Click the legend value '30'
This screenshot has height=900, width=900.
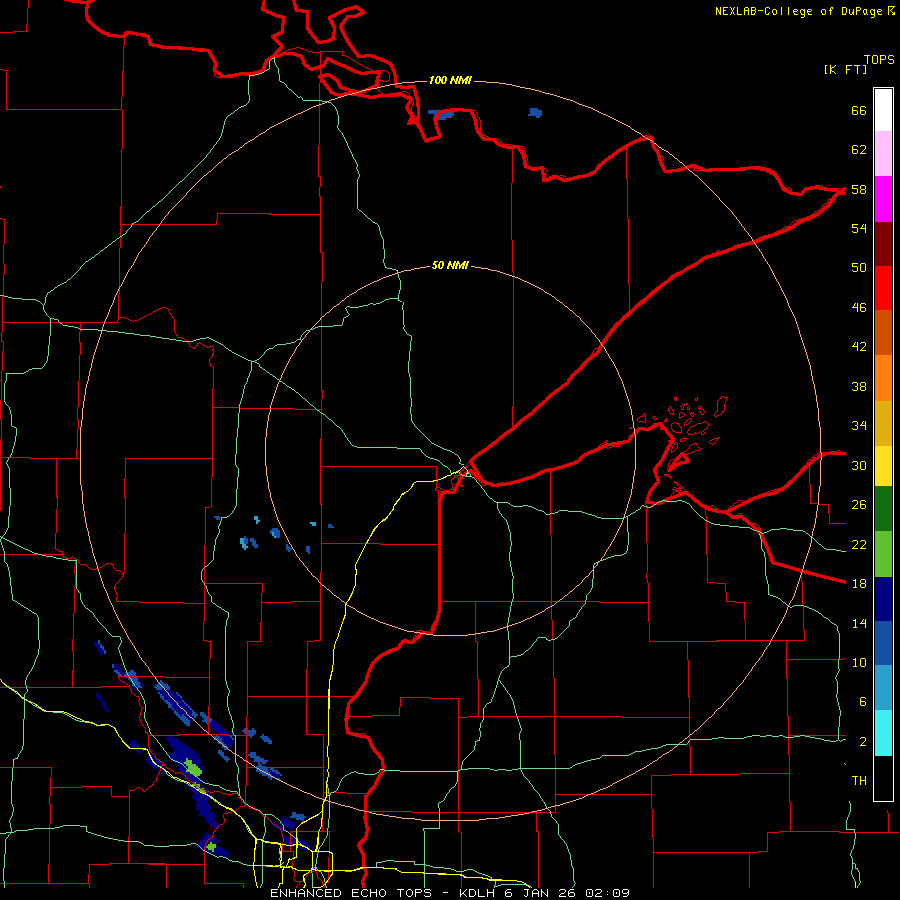pyautogui.click(x=859, y=465)
